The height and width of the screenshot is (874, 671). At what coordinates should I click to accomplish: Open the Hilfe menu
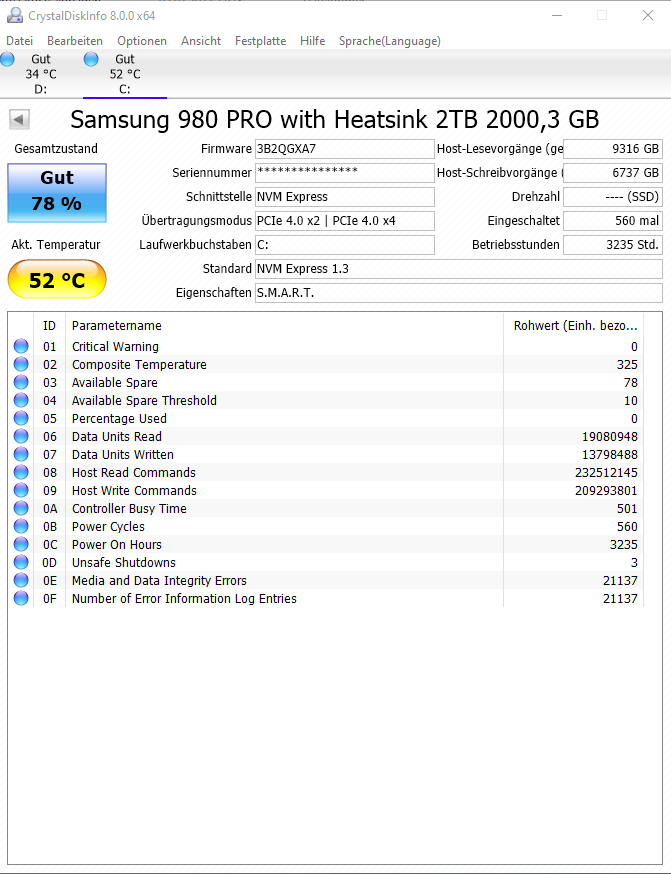312,41
